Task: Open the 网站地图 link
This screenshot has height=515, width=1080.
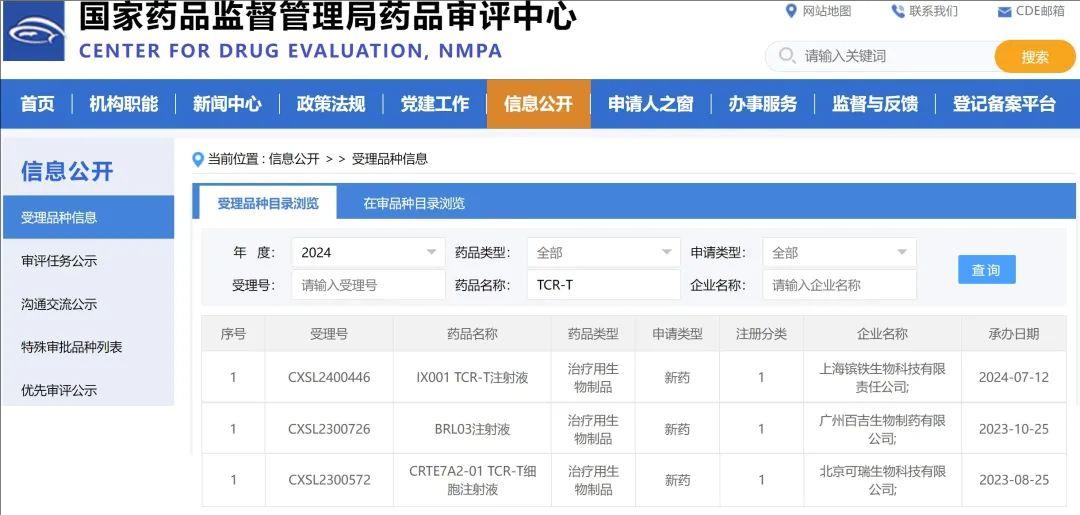Action: 827,11
